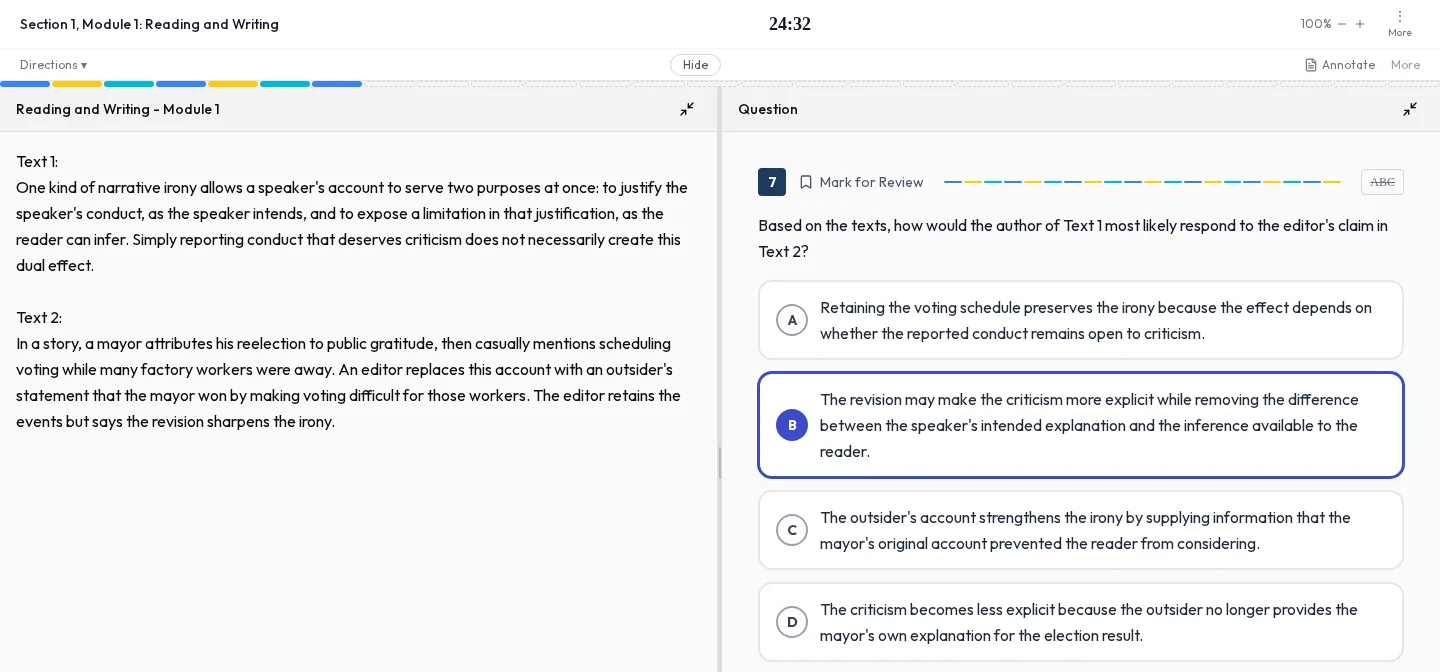Click the dashed multicolor line beside Mark for Review
The height and width of the screenshot is (672, 1440).
[1142, 182]
